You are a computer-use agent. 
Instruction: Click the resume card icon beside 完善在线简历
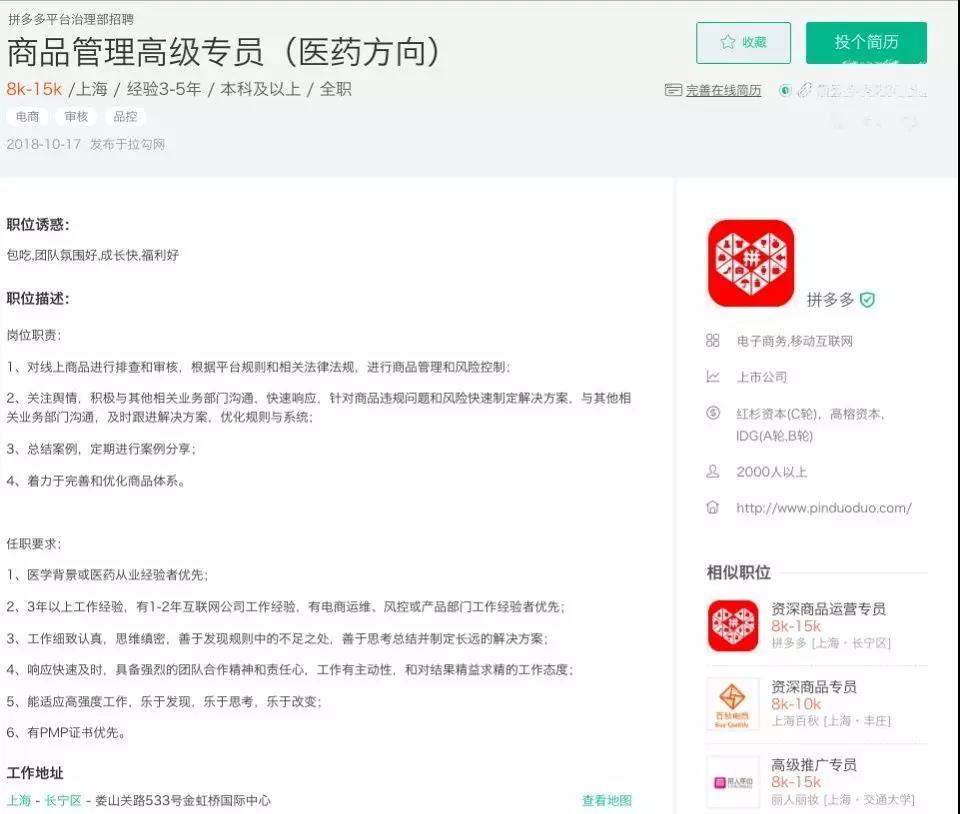click(x=673, y=90)
